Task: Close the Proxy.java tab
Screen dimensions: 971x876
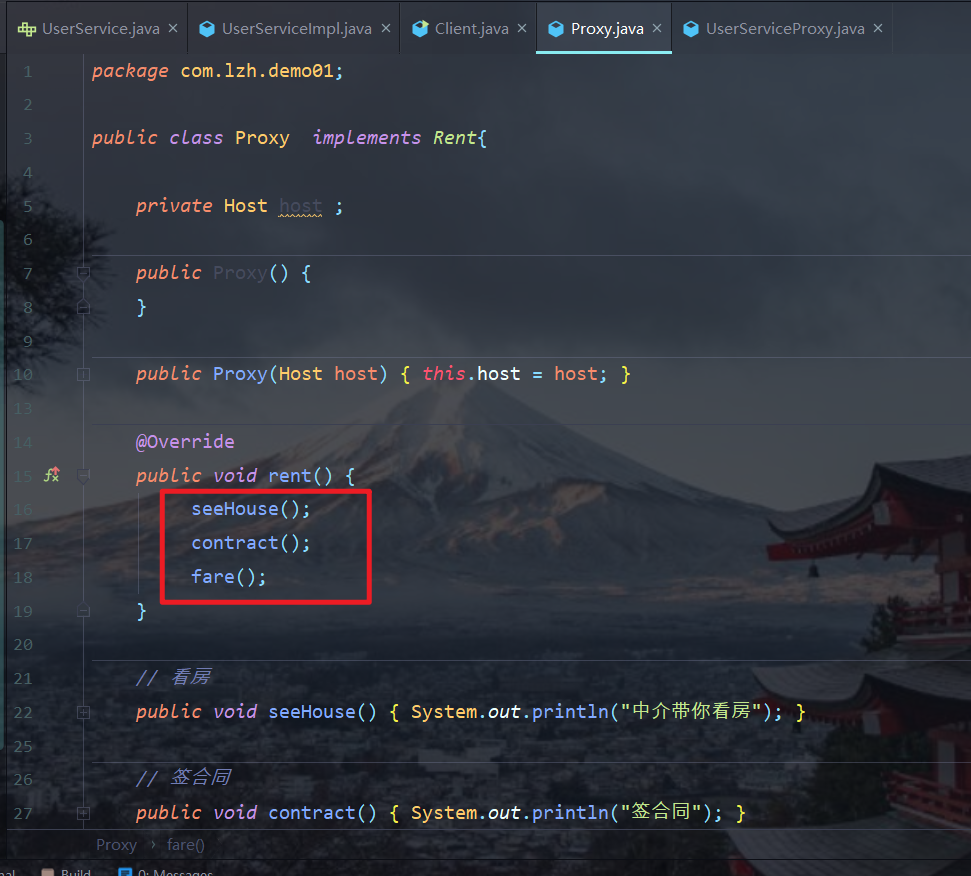Action: pos(657,28)
